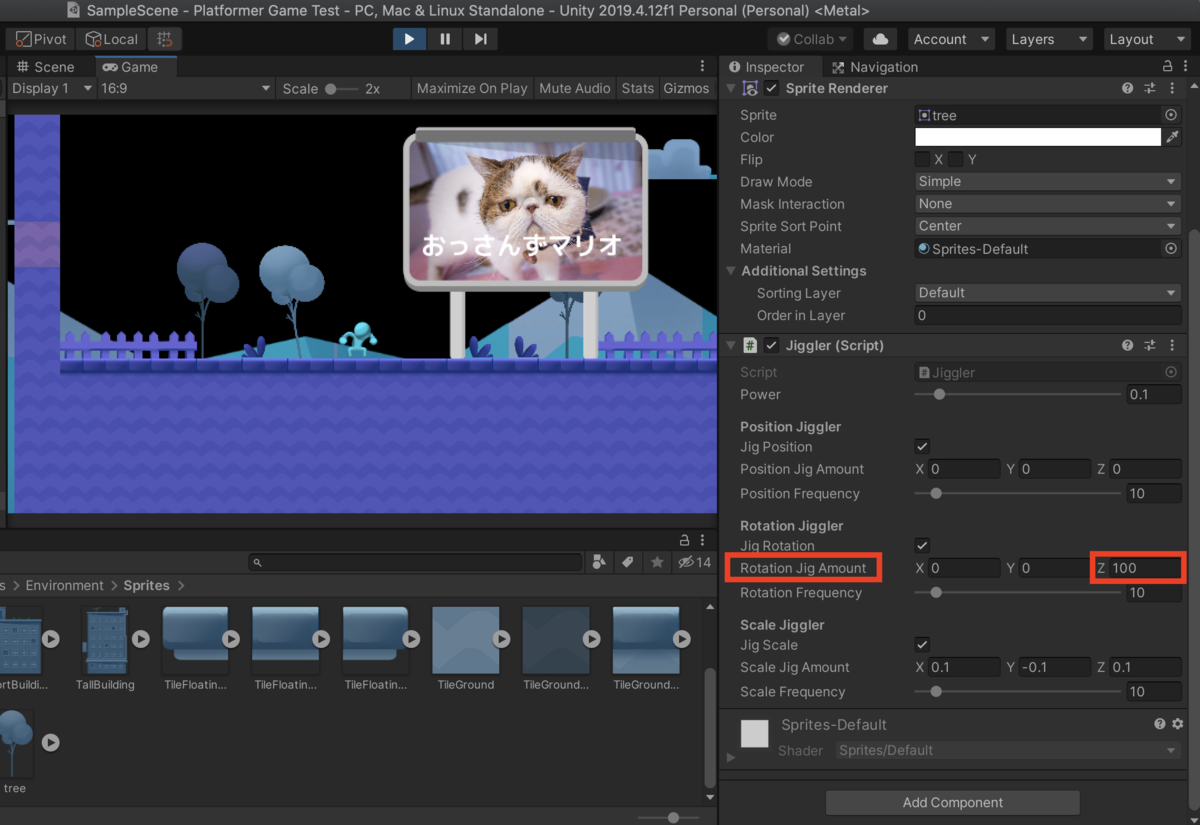Disable the Sprite Renderer checkbox
This screenshot has width=1200, height=825.
tap(771, 89)
